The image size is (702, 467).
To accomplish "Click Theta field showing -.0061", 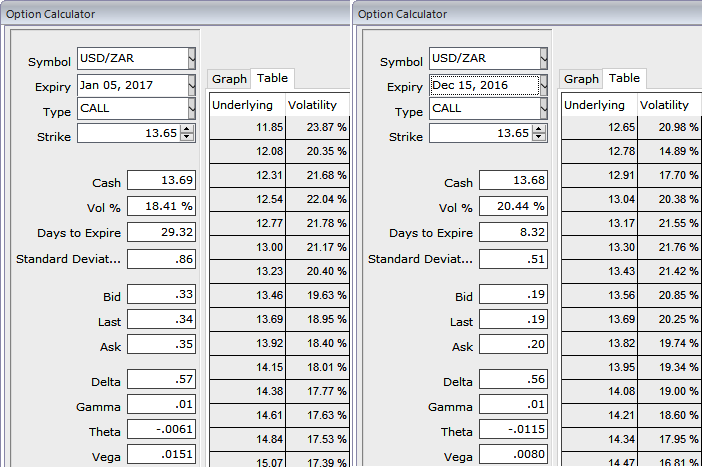I will coord(162,429).
